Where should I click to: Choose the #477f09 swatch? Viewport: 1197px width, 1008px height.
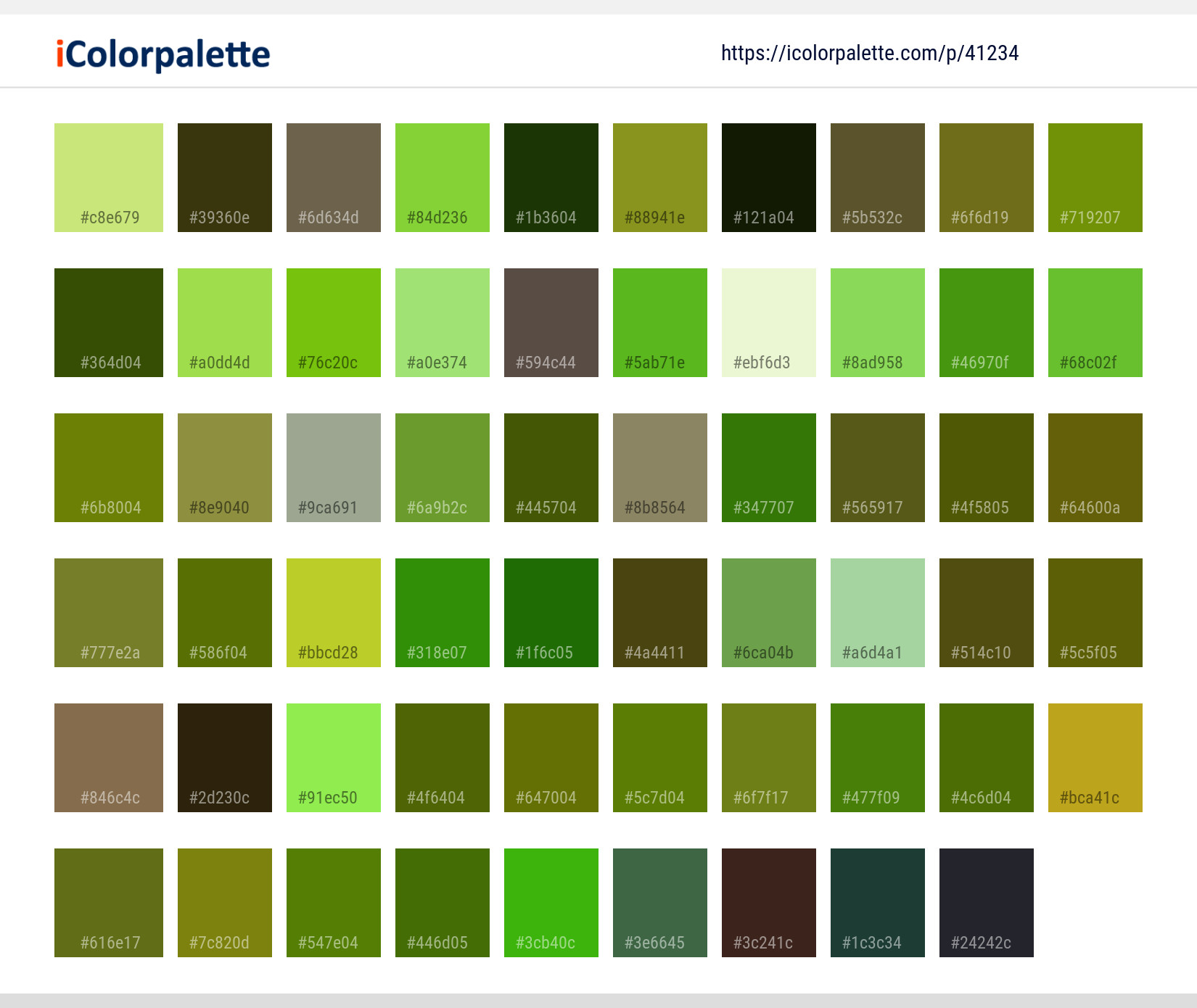(878, 758)
